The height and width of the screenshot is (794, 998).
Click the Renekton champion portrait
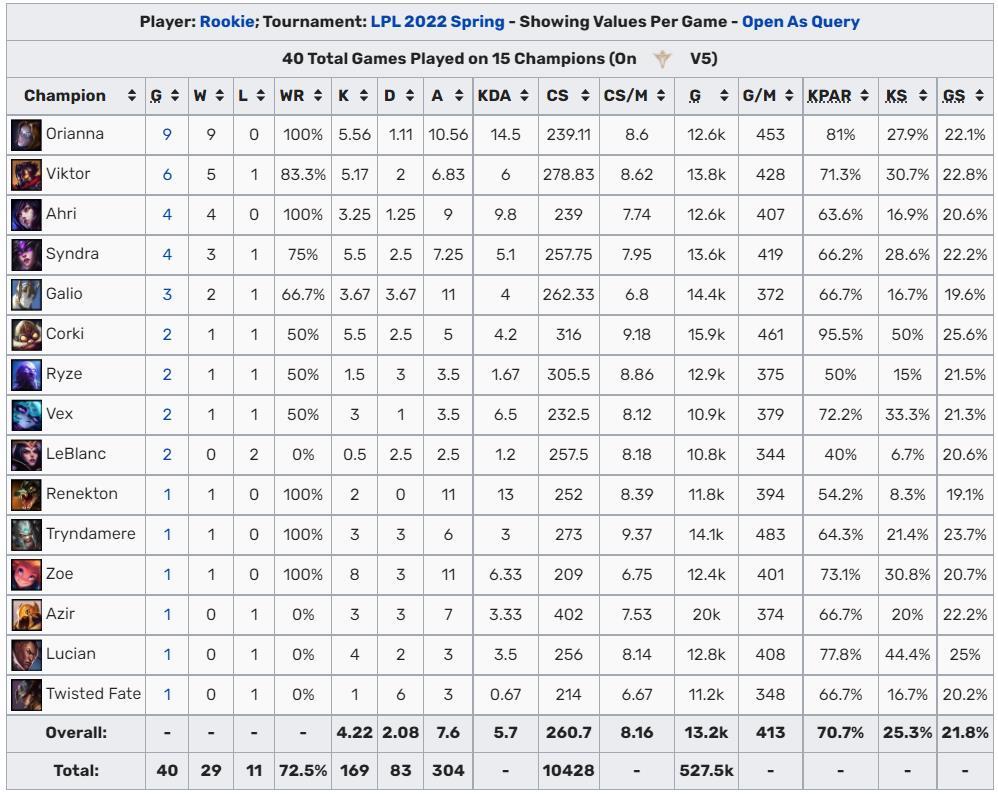pos(26,494)
